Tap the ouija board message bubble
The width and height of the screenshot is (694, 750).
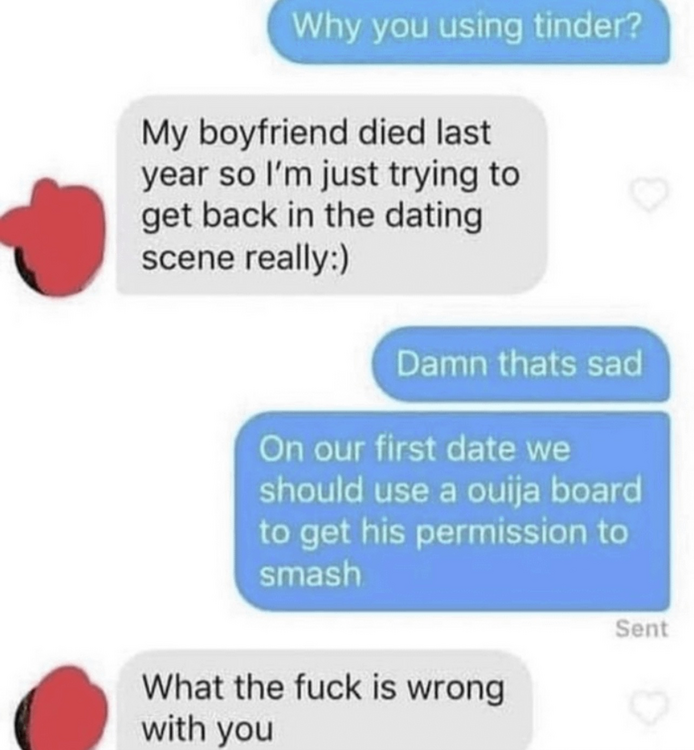tap(452, 511)
